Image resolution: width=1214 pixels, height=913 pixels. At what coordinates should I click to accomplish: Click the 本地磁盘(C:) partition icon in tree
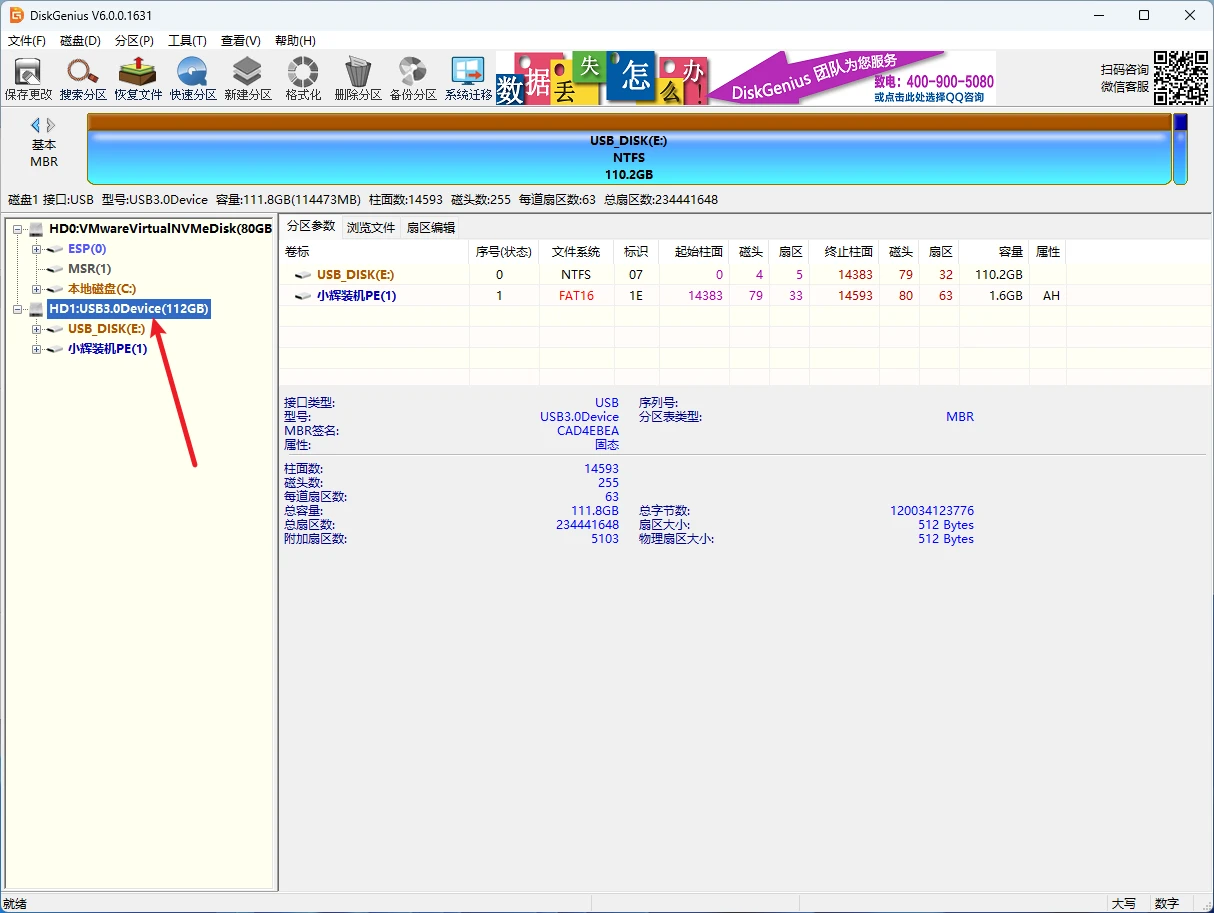(55, 289)
